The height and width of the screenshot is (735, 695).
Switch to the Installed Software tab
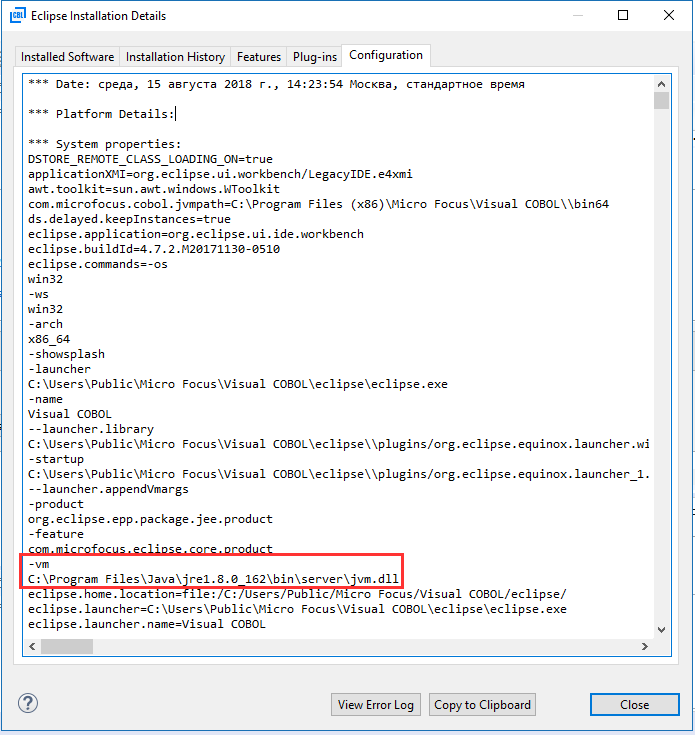67,57
